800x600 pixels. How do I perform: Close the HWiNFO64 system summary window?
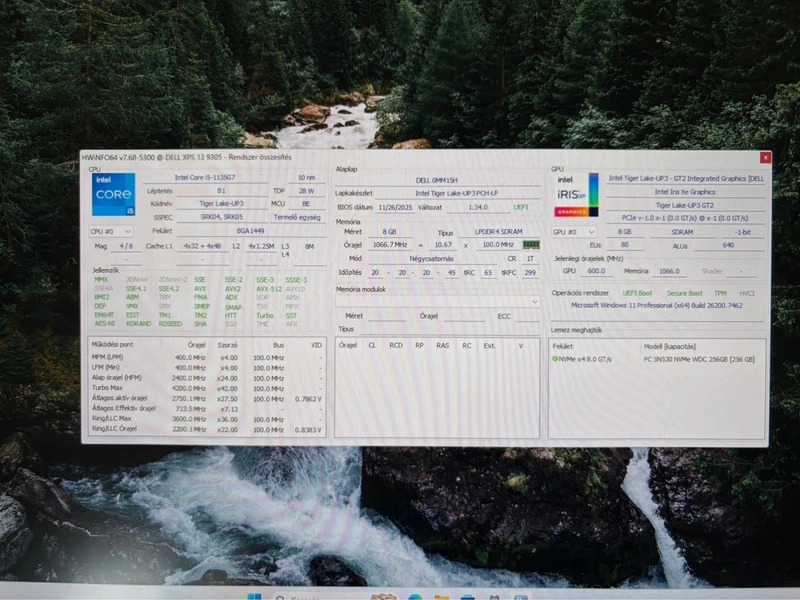click(x=765, y=158)
